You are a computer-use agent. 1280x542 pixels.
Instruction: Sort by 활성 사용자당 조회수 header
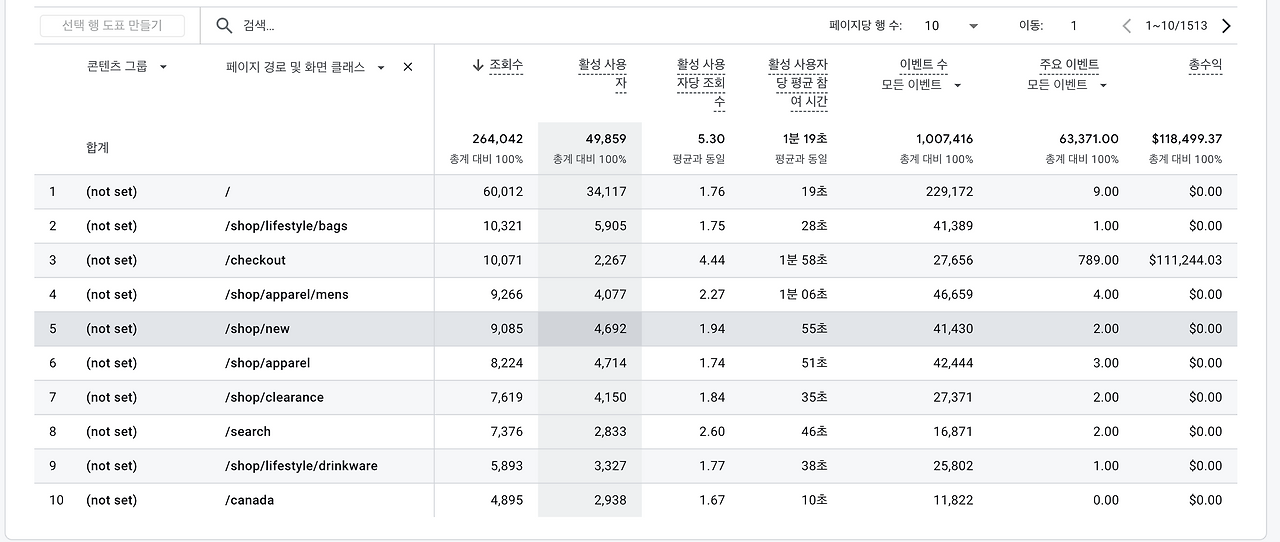[x=701, y=83]
